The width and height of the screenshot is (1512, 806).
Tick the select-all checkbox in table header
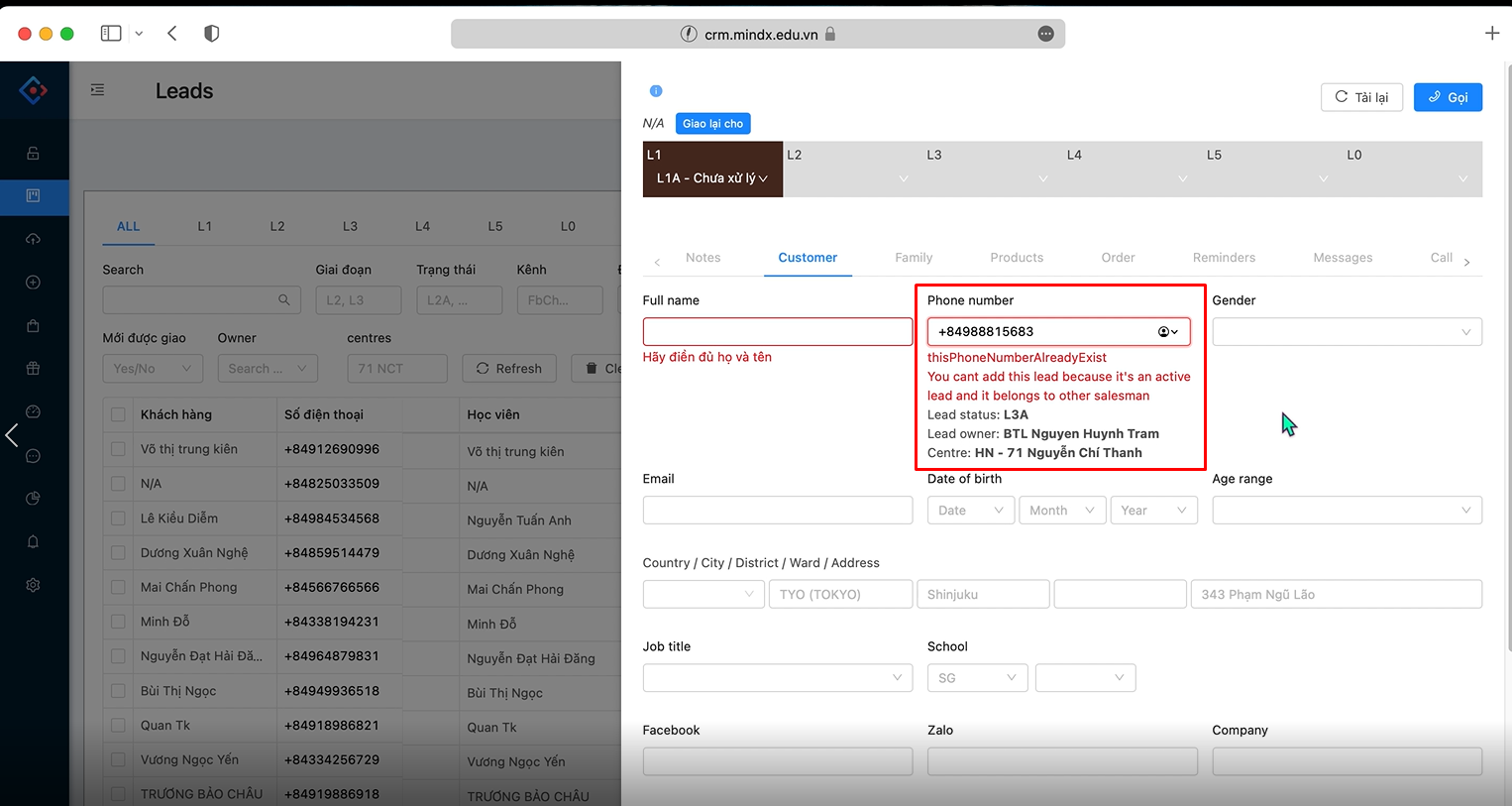[119, 414]
